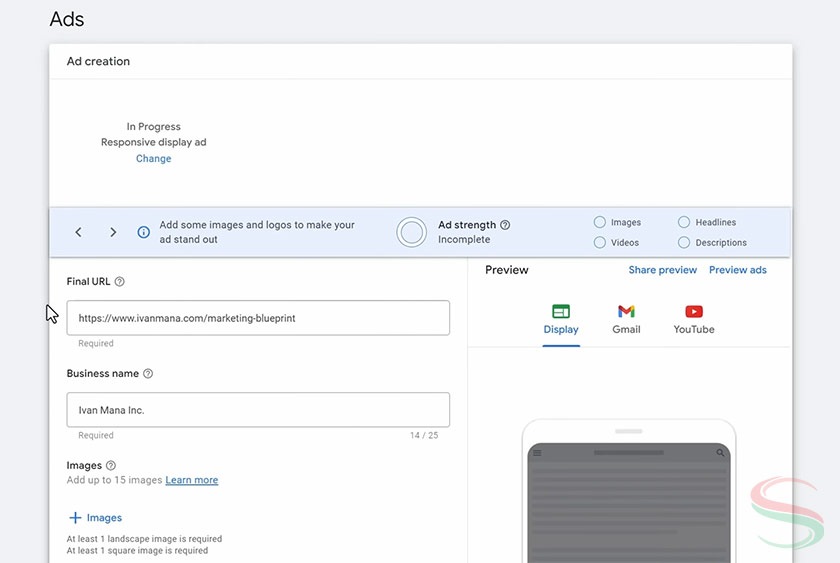The width and height of the screenshot is (840, 563).
Task: Select the Descriptions ad strength indicator
Action: click(684, 242)
